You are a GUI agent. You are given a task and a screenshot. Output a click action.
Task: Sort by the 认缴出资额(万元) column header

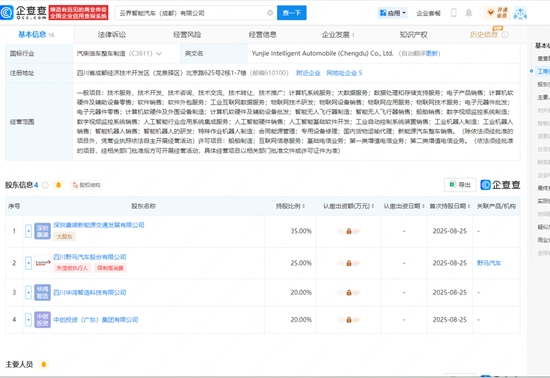pyautogui.click(x=348, y=206)
